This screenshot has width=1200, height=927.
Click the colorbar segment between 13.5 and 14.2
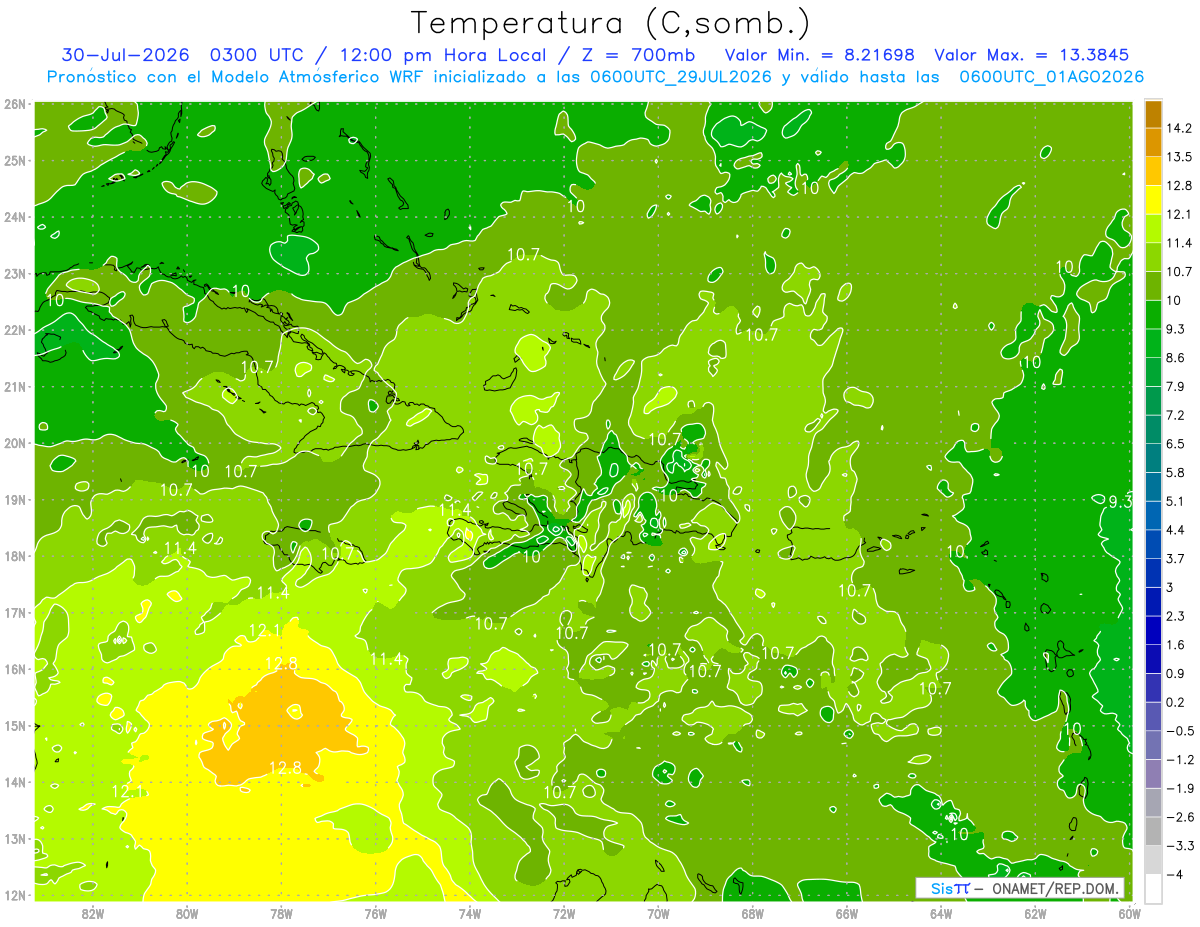point(1153,143)
